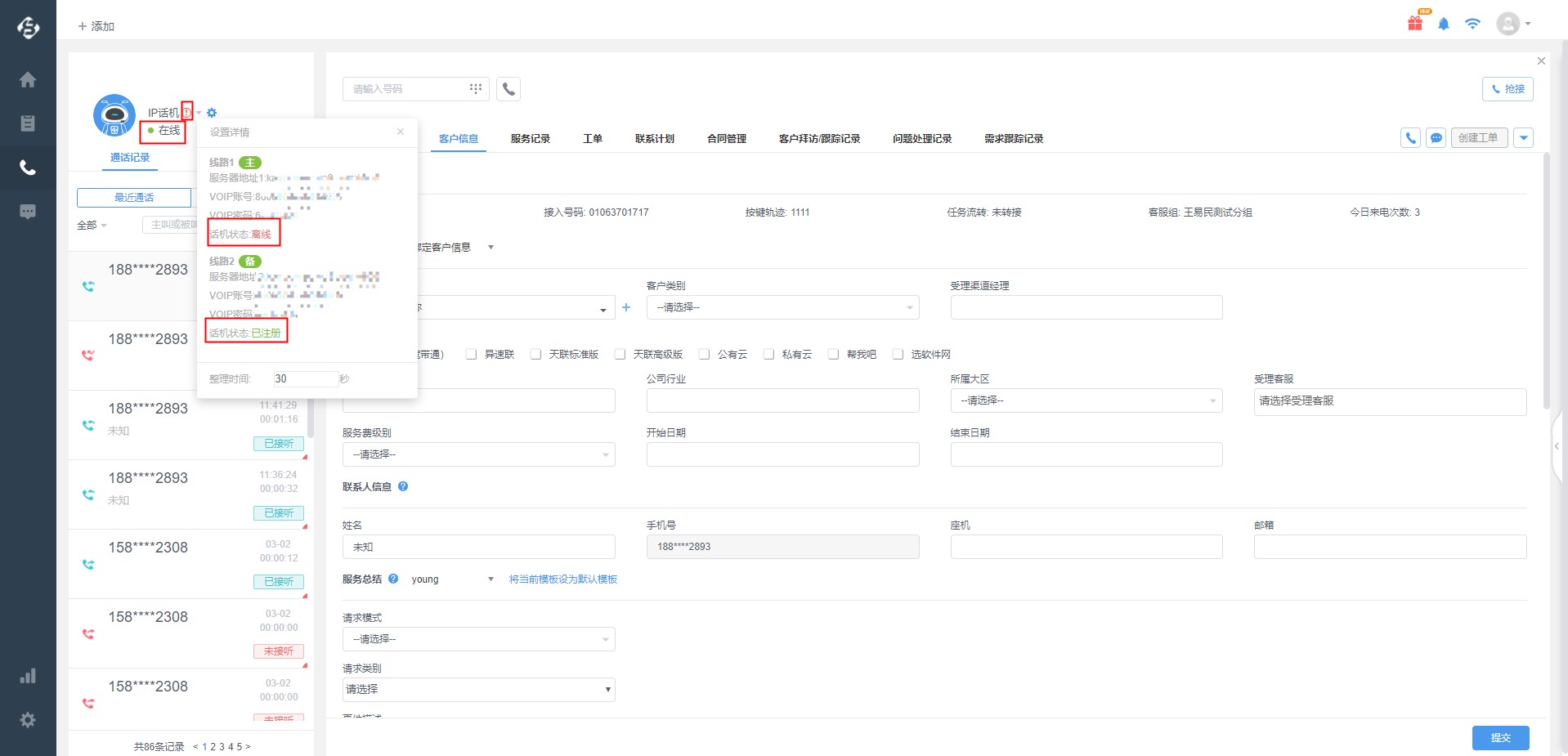1568x756 pixels.
Task: Click the 添加 button at top
Action: (x=96, y=26)
